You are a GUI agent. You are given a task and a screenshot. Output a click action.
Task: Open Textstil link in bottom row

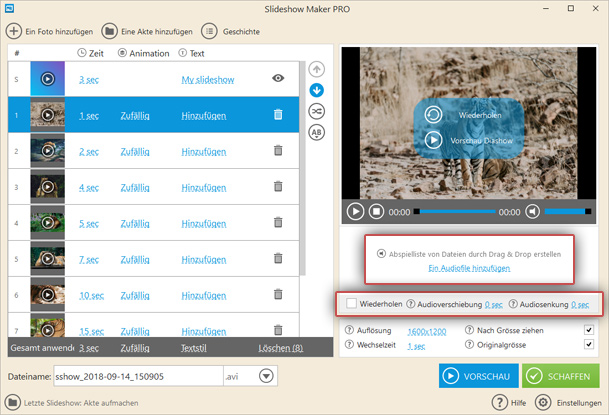pyautogui.click(x=193, y=348)
